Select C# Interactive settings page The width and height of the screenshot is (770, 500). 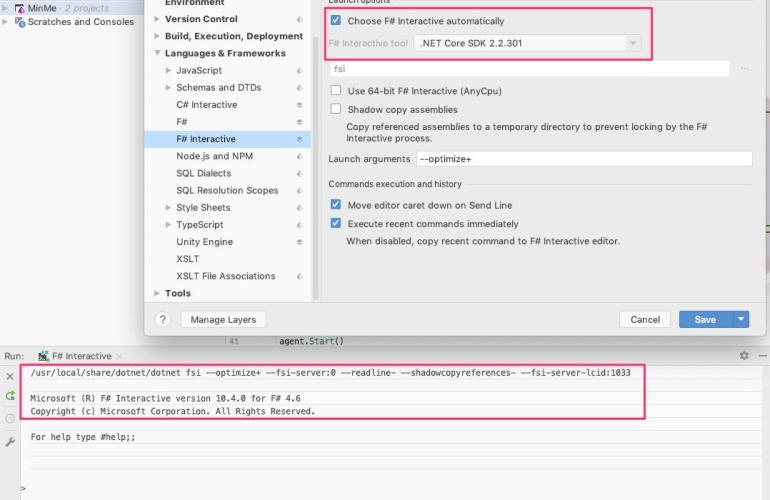206,105
